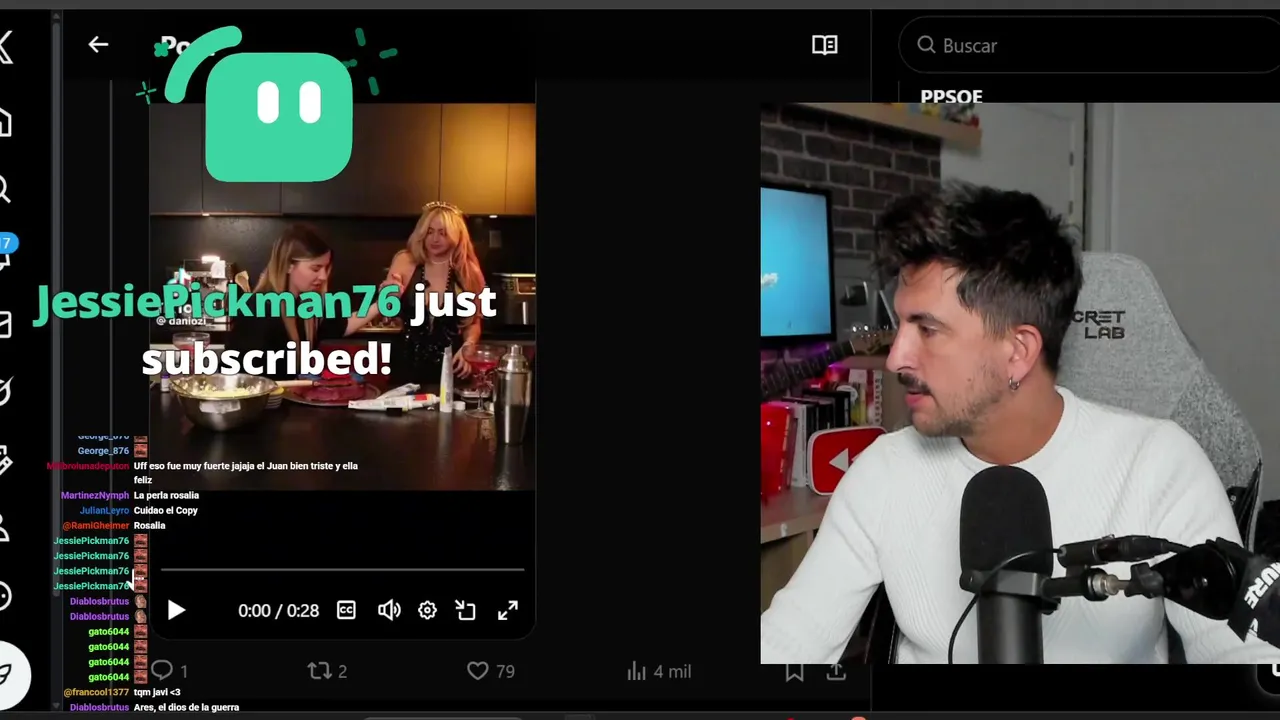1280x720 pixels.
Task: Open Explore search in X sidebar
Action: coord(5,189)
